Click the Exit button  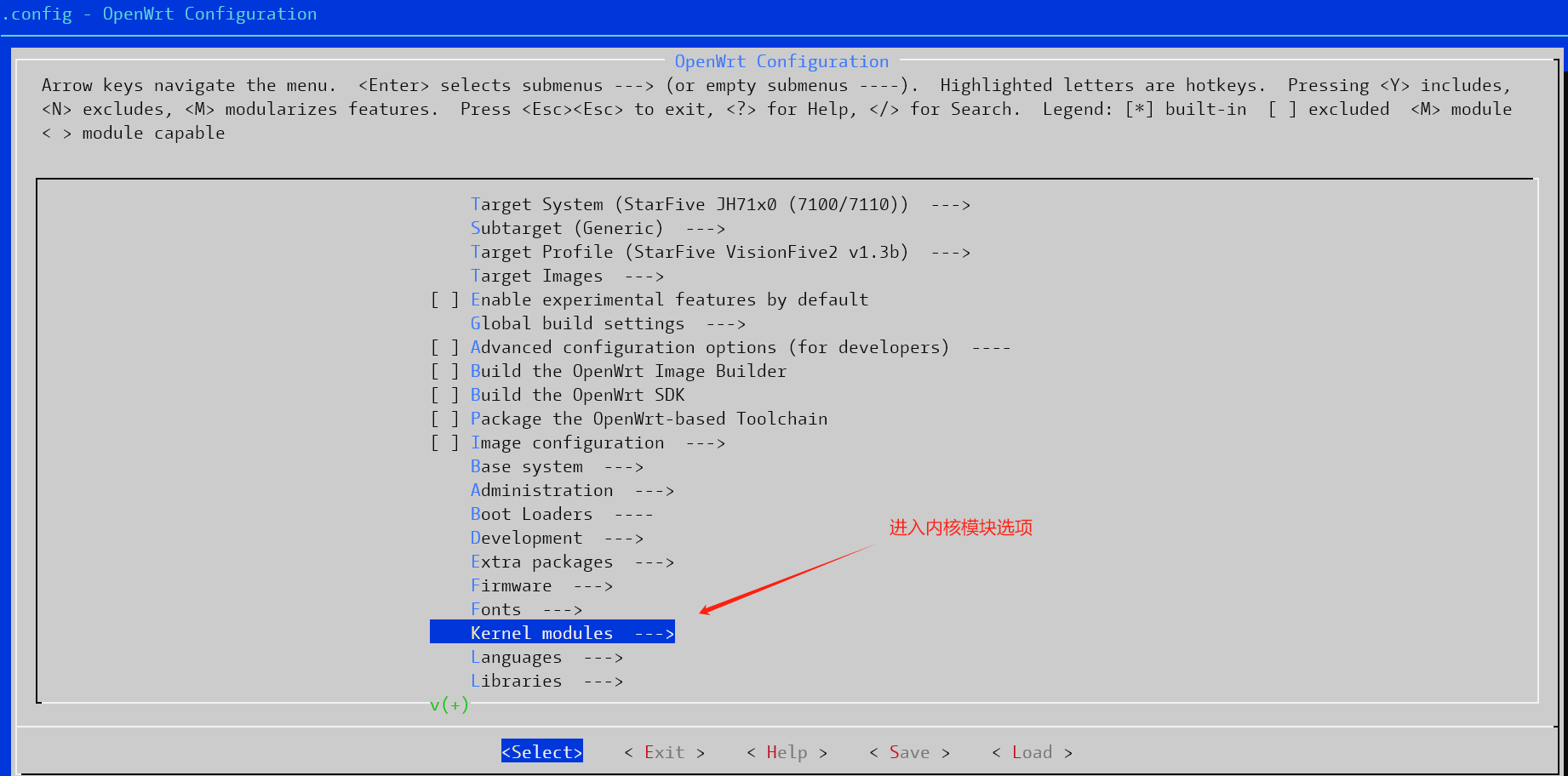coord(665,752)
